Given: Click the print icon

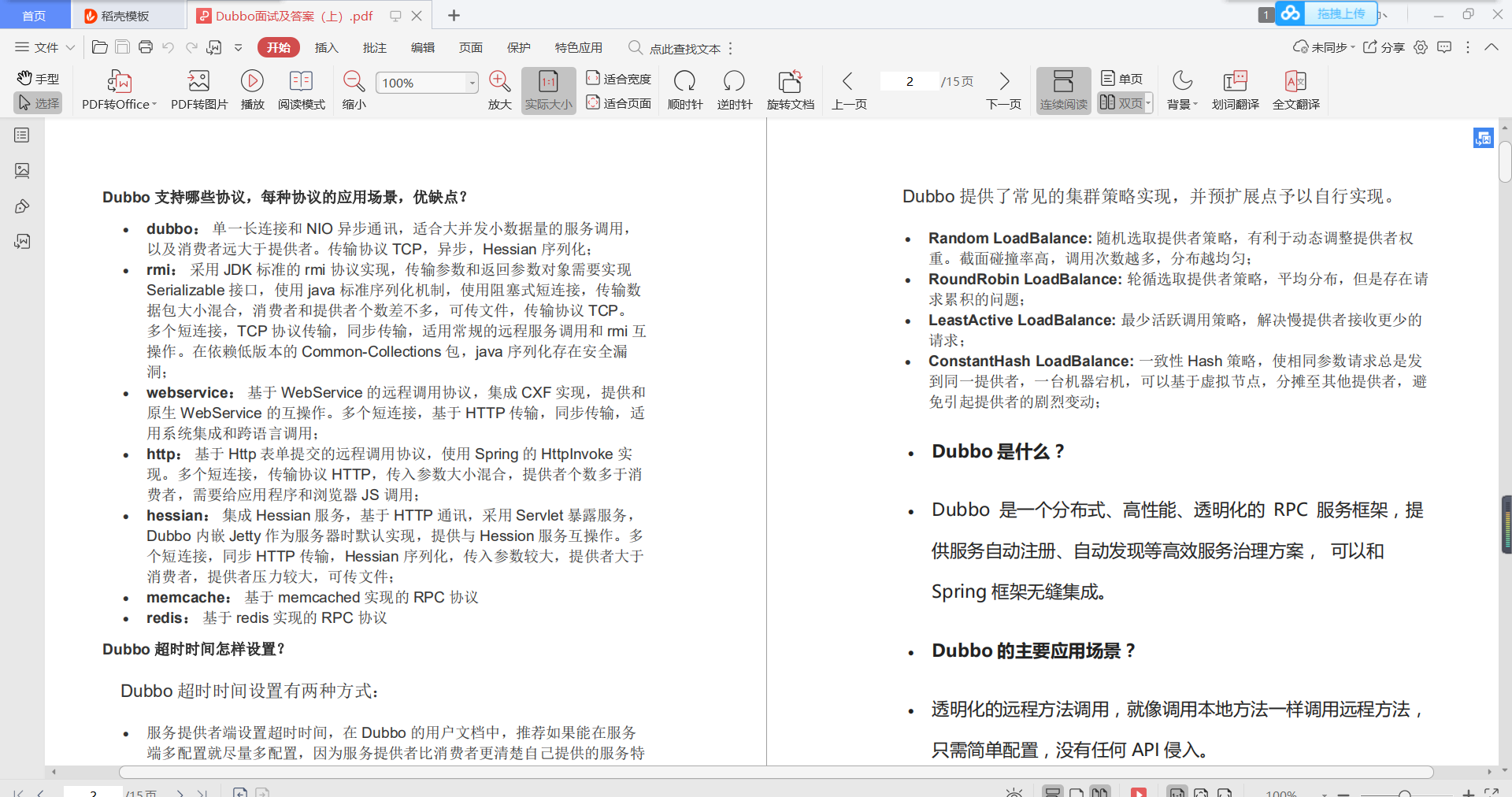Looking at the screenshot, I should 146,47.
